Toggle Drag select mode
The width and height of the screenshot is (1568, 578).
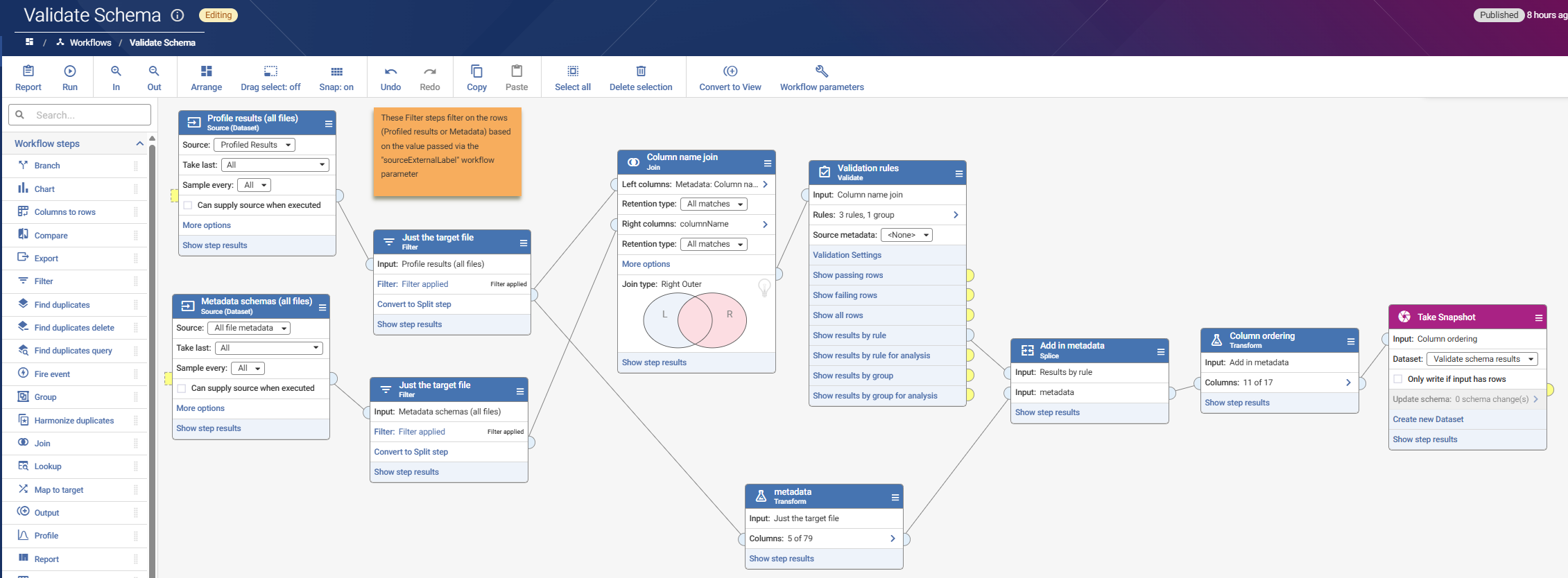click(x=270, y=78)
